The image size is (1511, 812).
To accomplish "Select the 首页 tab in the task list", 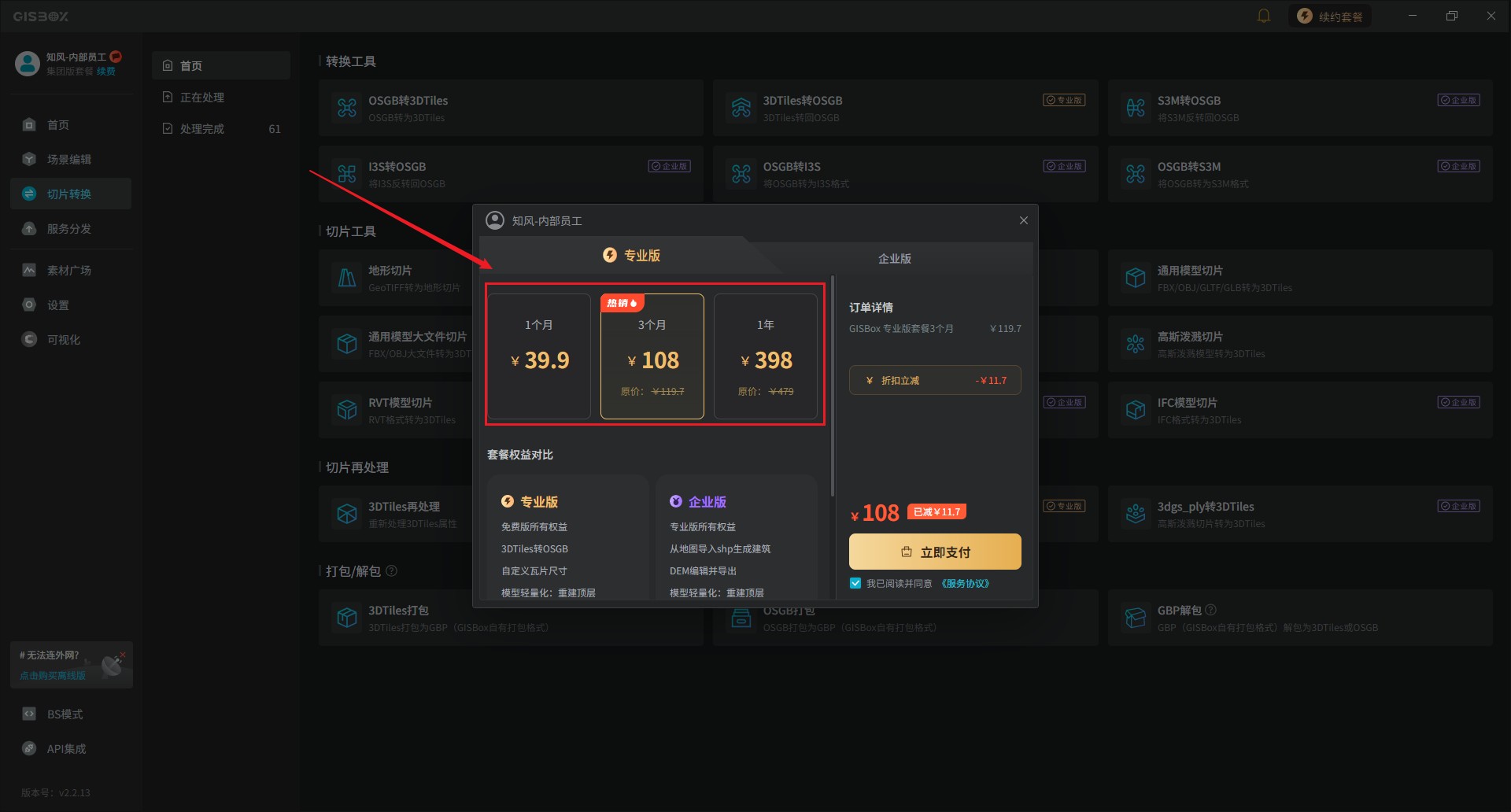I will 221,65.
